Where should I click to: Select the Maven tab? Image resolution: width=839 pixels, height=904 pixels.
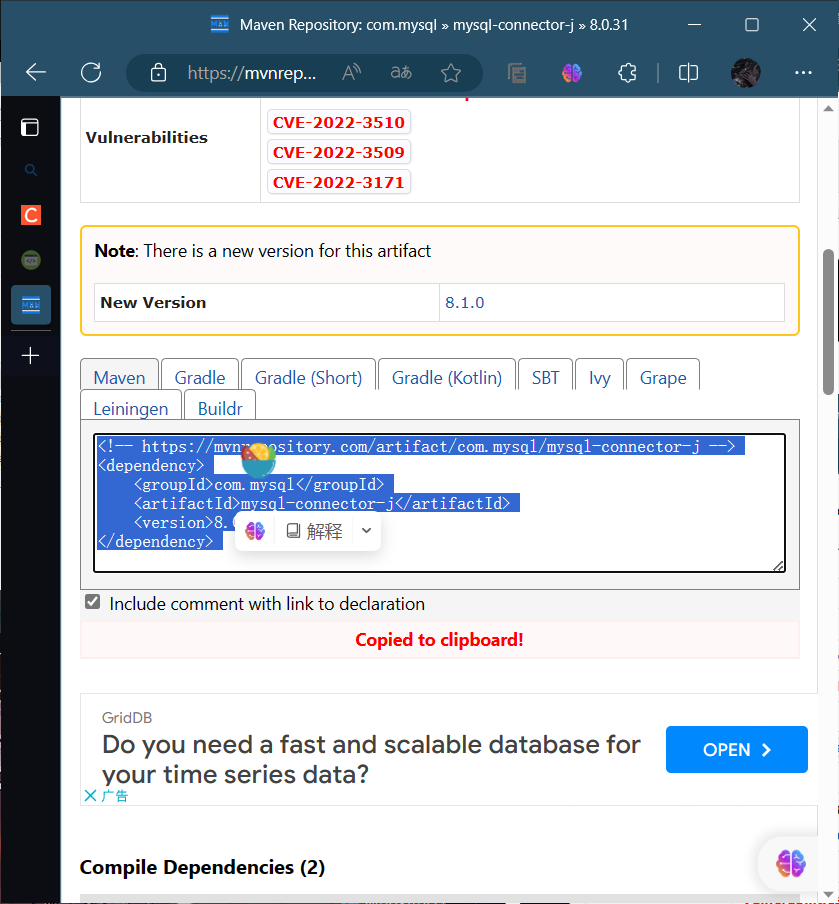click(119, 378)
